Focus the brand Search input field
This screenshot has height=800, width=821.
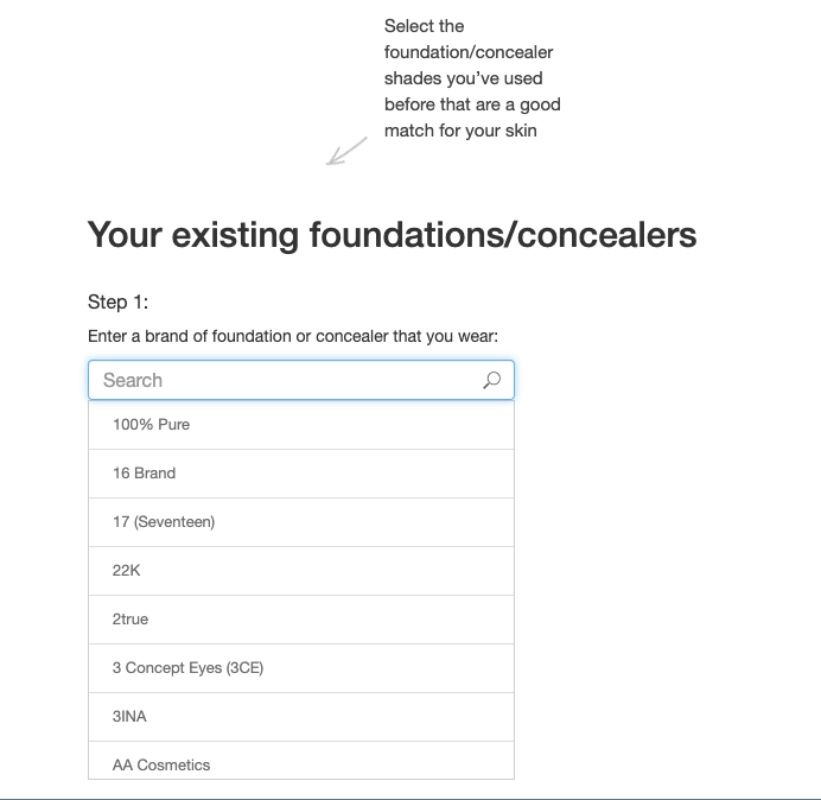(x=301, y=380)
